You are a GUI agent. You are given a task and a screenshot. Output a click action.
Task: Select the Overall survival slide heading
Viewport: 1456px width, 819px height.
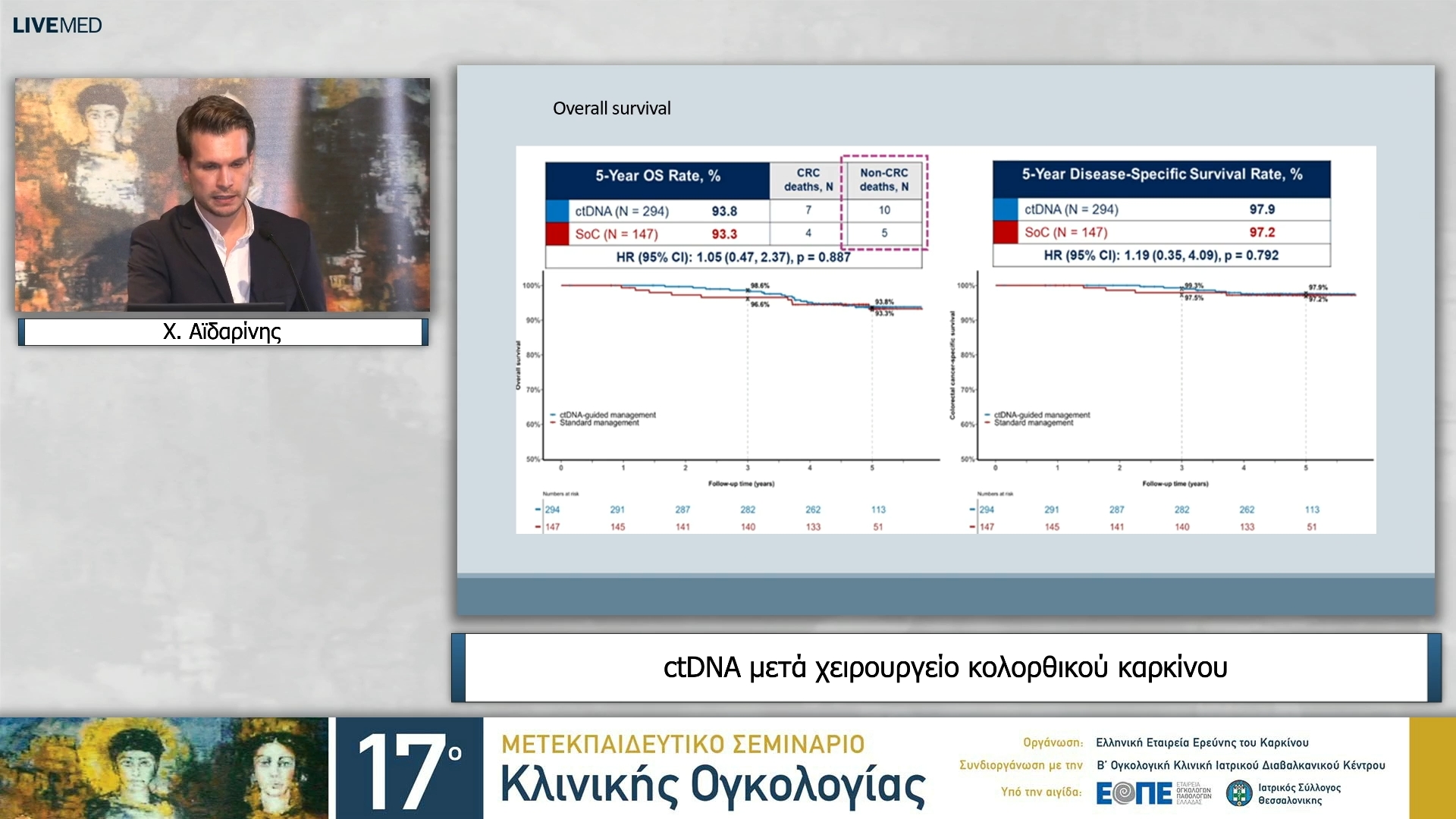611,108
